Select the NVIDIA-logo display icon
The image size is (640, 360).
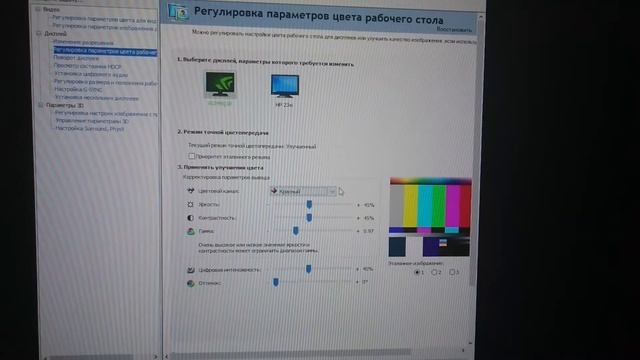tap(220, 84)
